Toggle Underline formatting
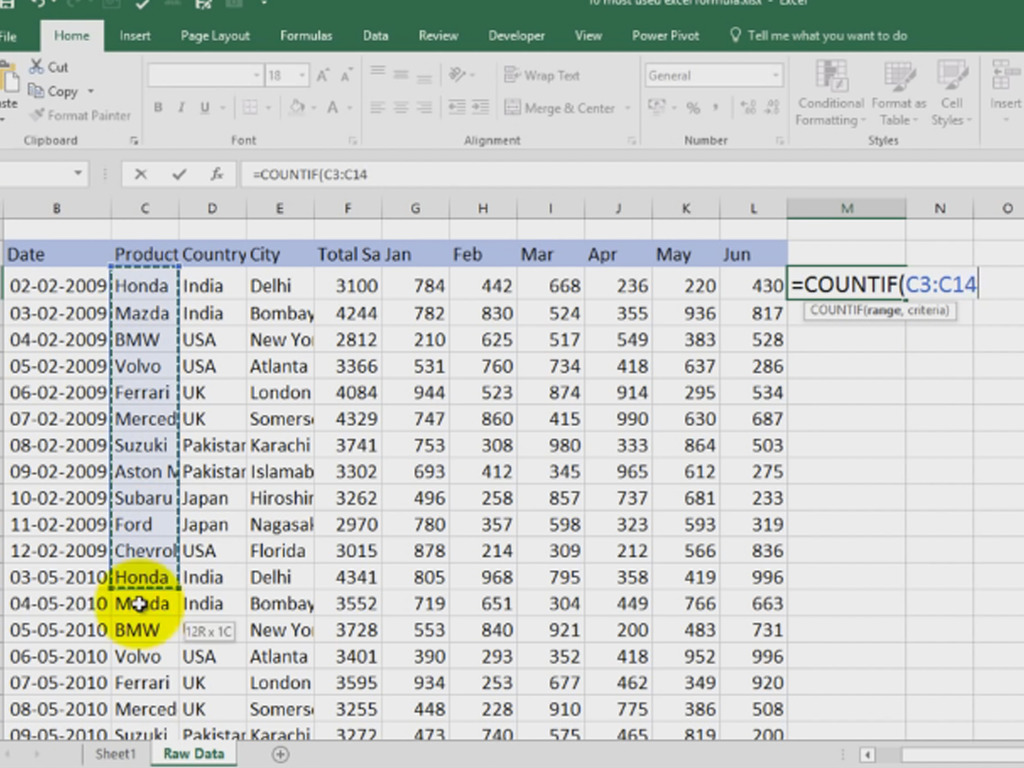Viewport: 1024px width, 768px height. [205, 108]
